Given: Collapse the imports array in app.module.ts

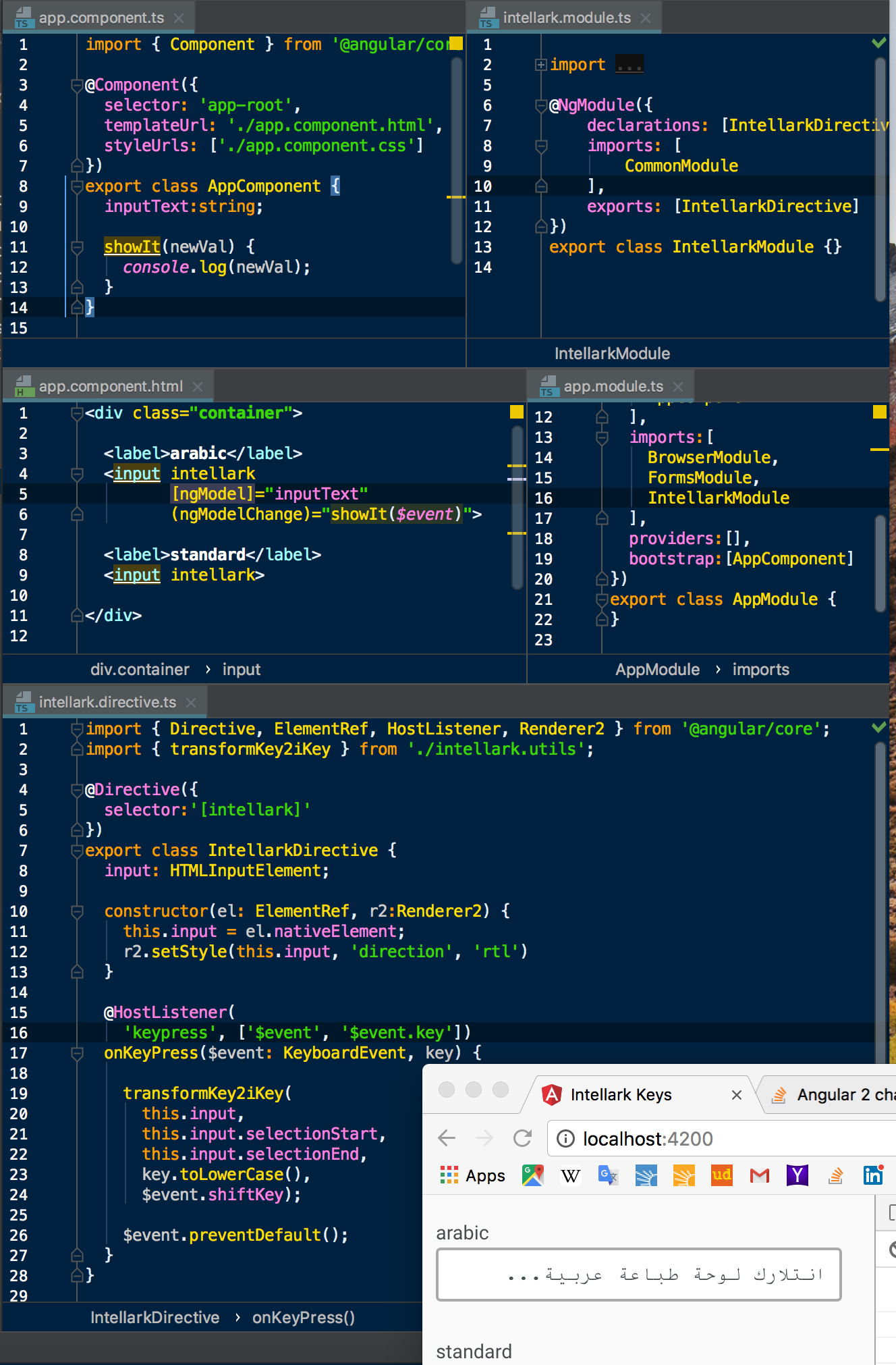Looking at the screenshot, I should [602, 437].
